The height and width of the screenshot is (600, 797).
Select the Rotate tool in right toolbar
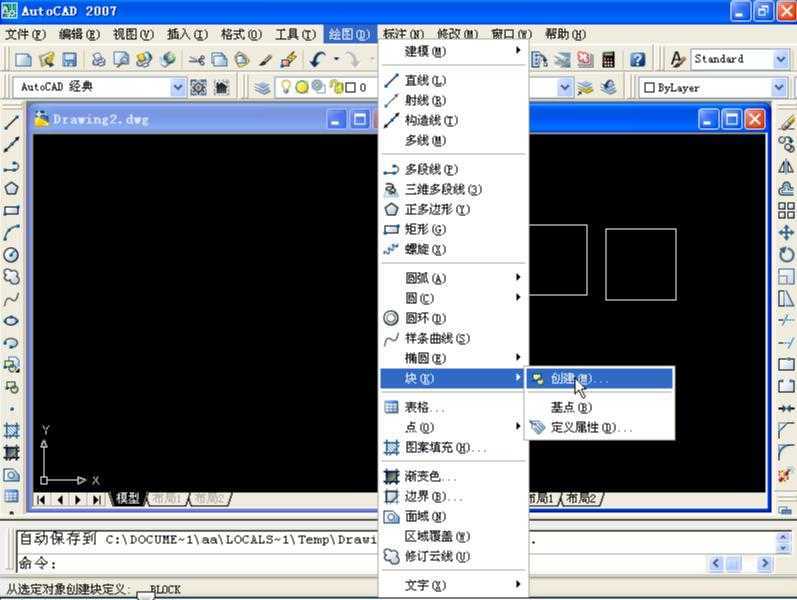point(786,254)
